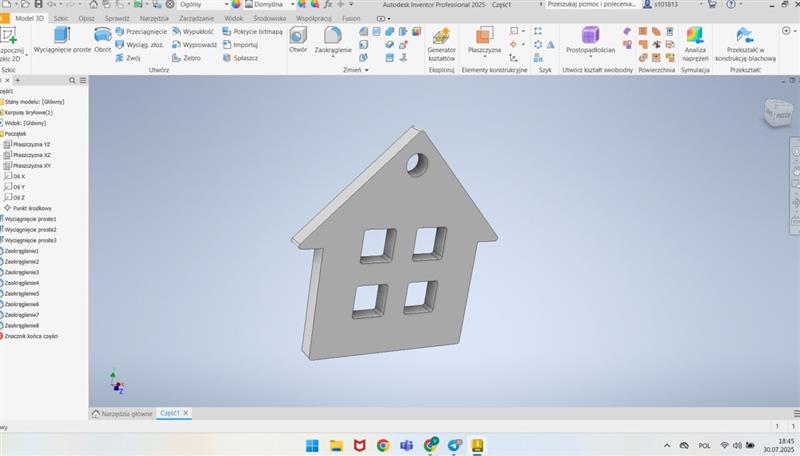Select the Zwój coil tool
This screenshot has width=800, height=456.
(128, 58)
